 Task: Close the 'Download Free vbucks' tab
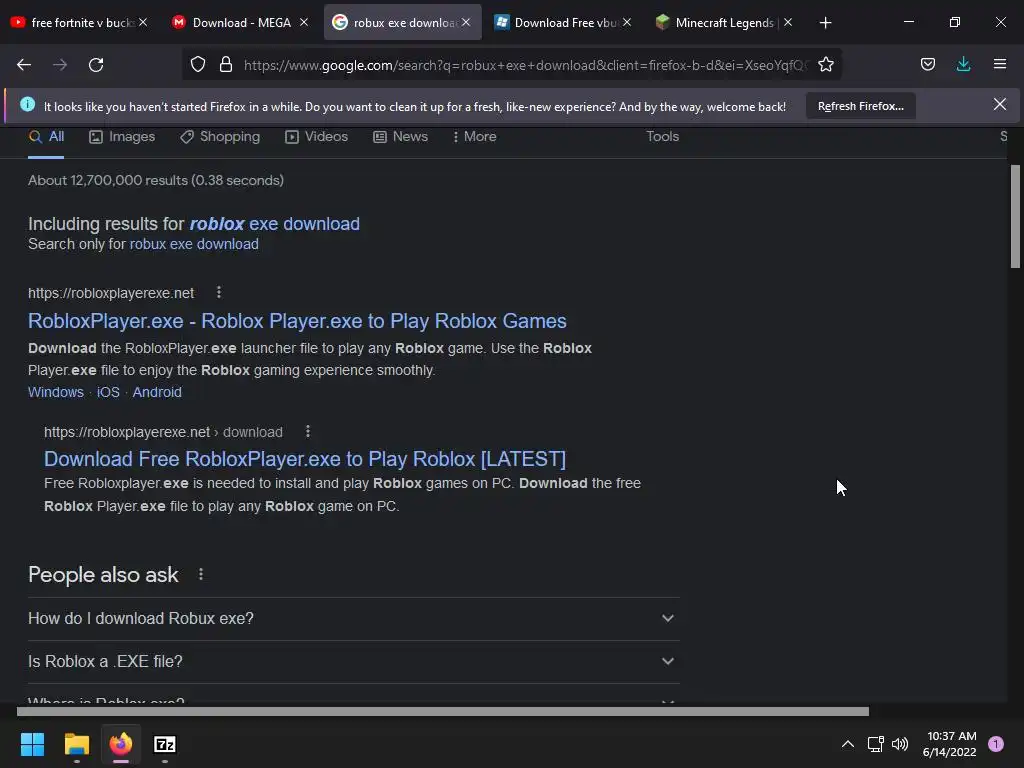627,22
